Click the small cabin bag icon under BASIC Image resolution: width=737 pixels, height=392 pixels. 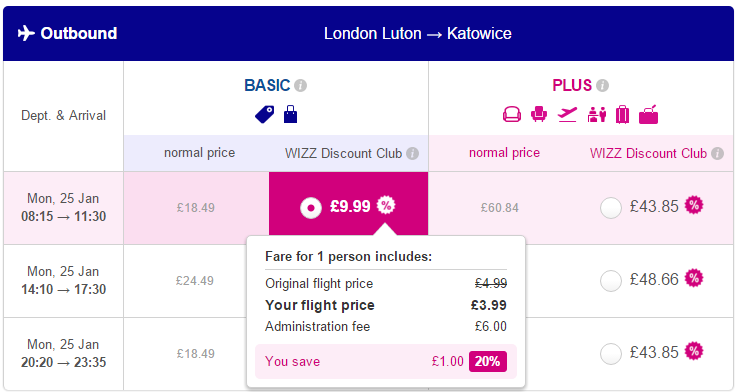click(x=290, y=114)
